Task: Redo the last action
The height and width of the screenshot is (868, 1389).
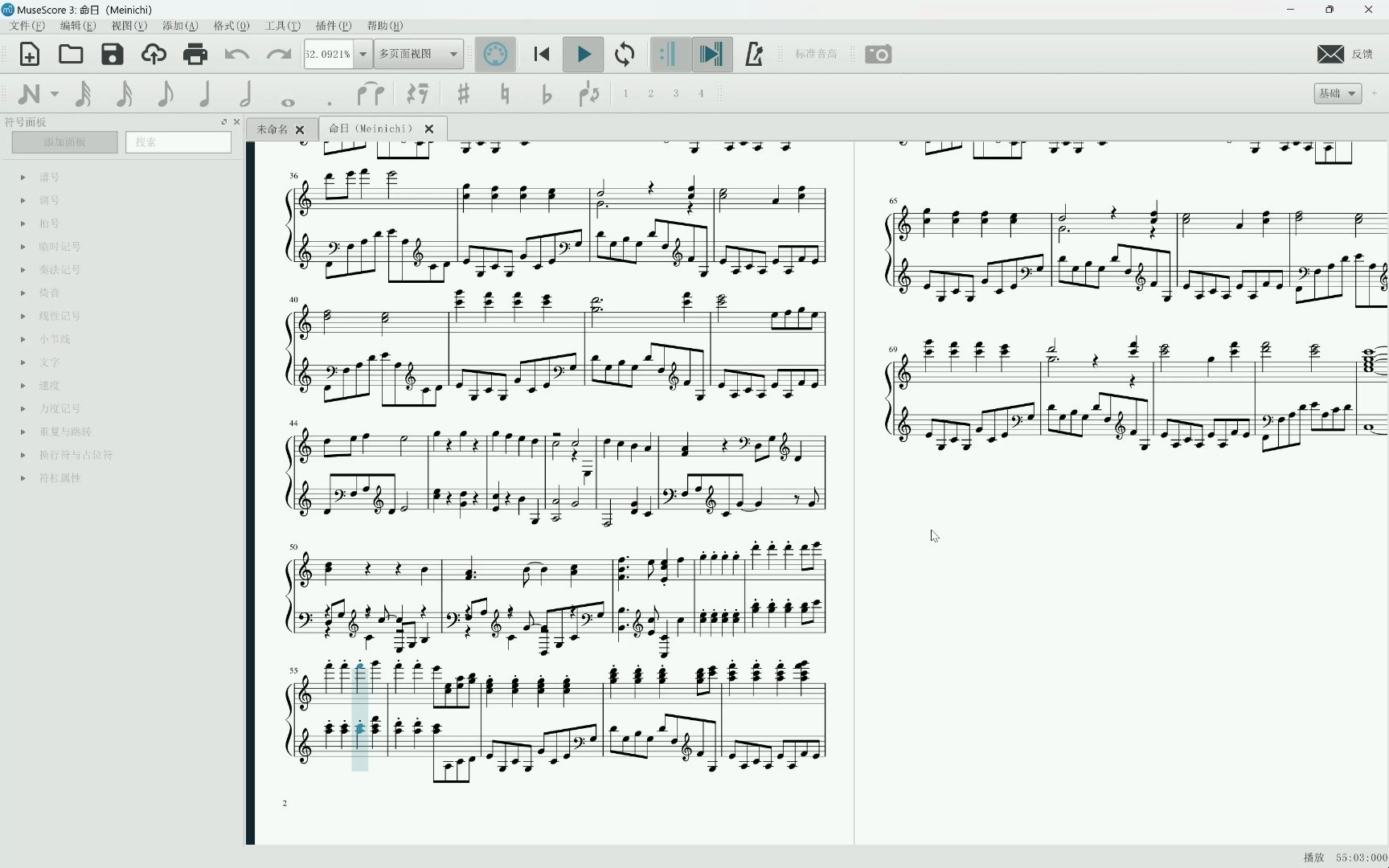Action: (x=278, y=55)
